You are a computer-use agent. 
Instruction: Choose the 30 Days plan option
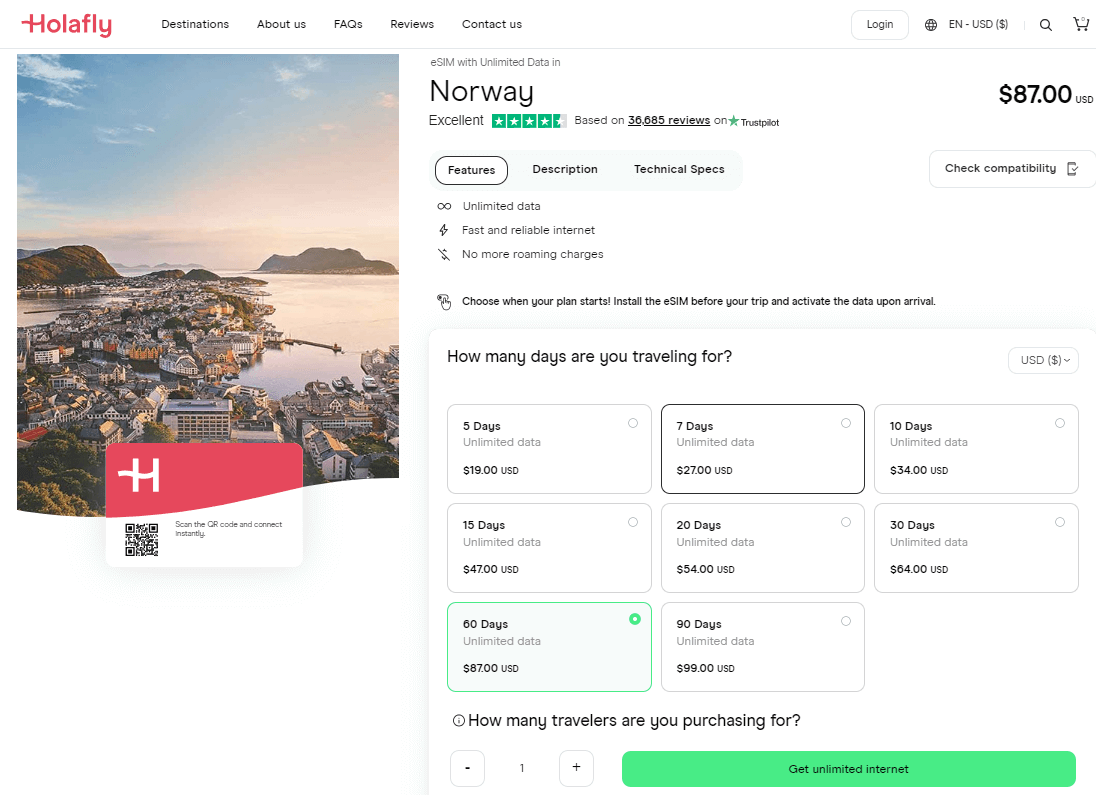pos(976,547)
